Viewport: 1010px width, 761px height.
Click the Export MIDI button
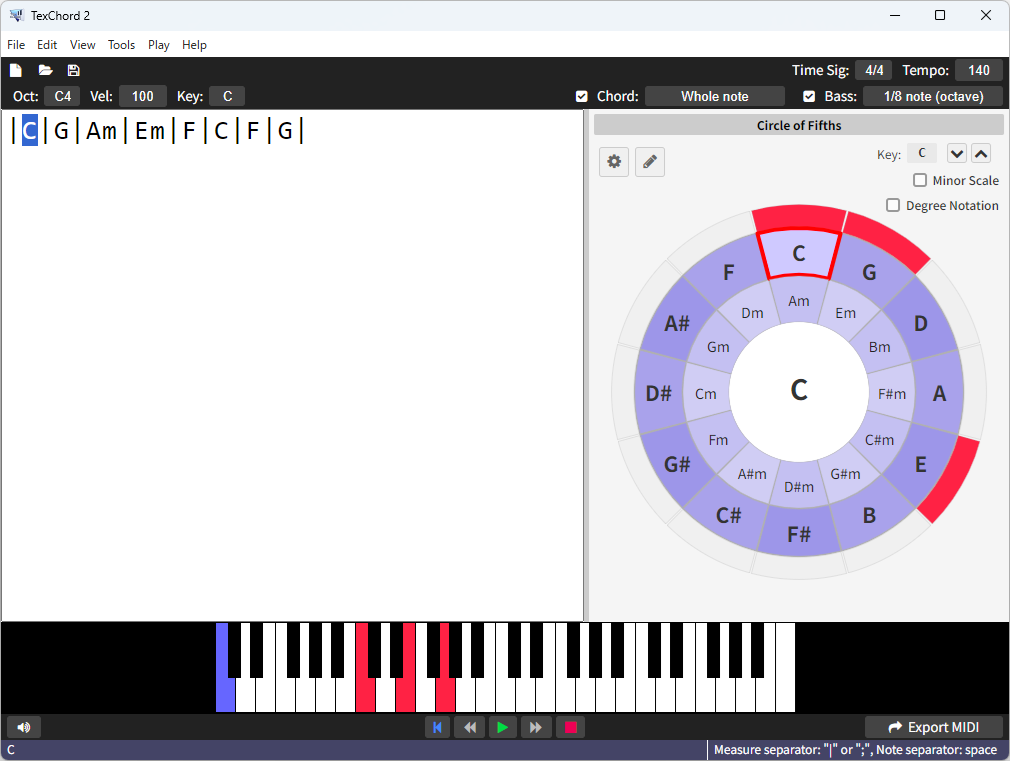coord(933,727)
